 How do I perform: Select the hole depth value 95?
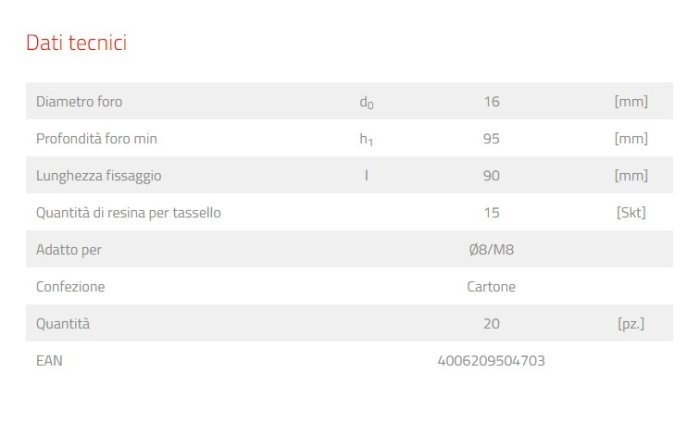(x=491, y=139)
